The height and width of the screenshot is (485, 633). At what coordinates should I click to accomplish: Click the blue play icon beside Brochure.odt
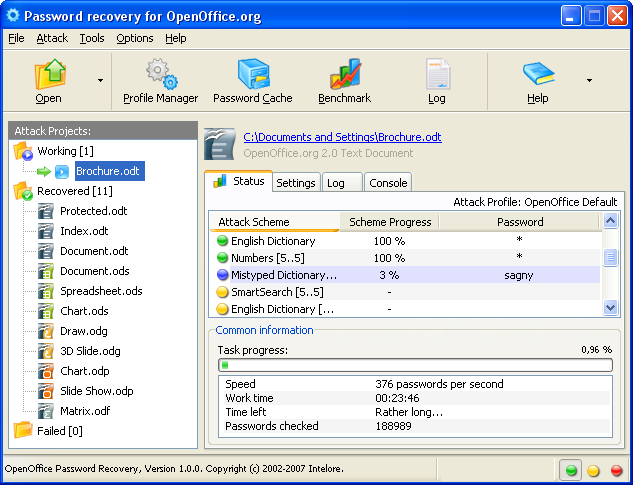coord(62,172)
